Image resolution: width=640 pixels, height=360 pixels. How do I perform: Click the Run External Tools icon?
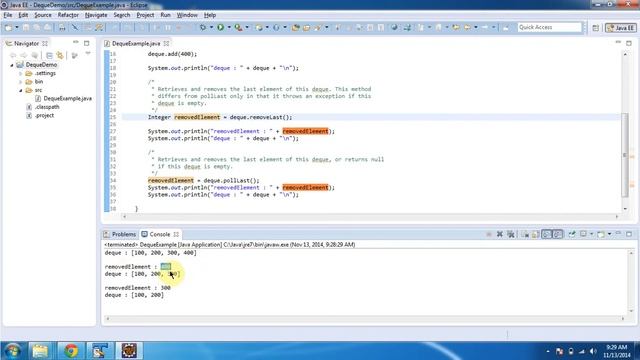(238, 27)
